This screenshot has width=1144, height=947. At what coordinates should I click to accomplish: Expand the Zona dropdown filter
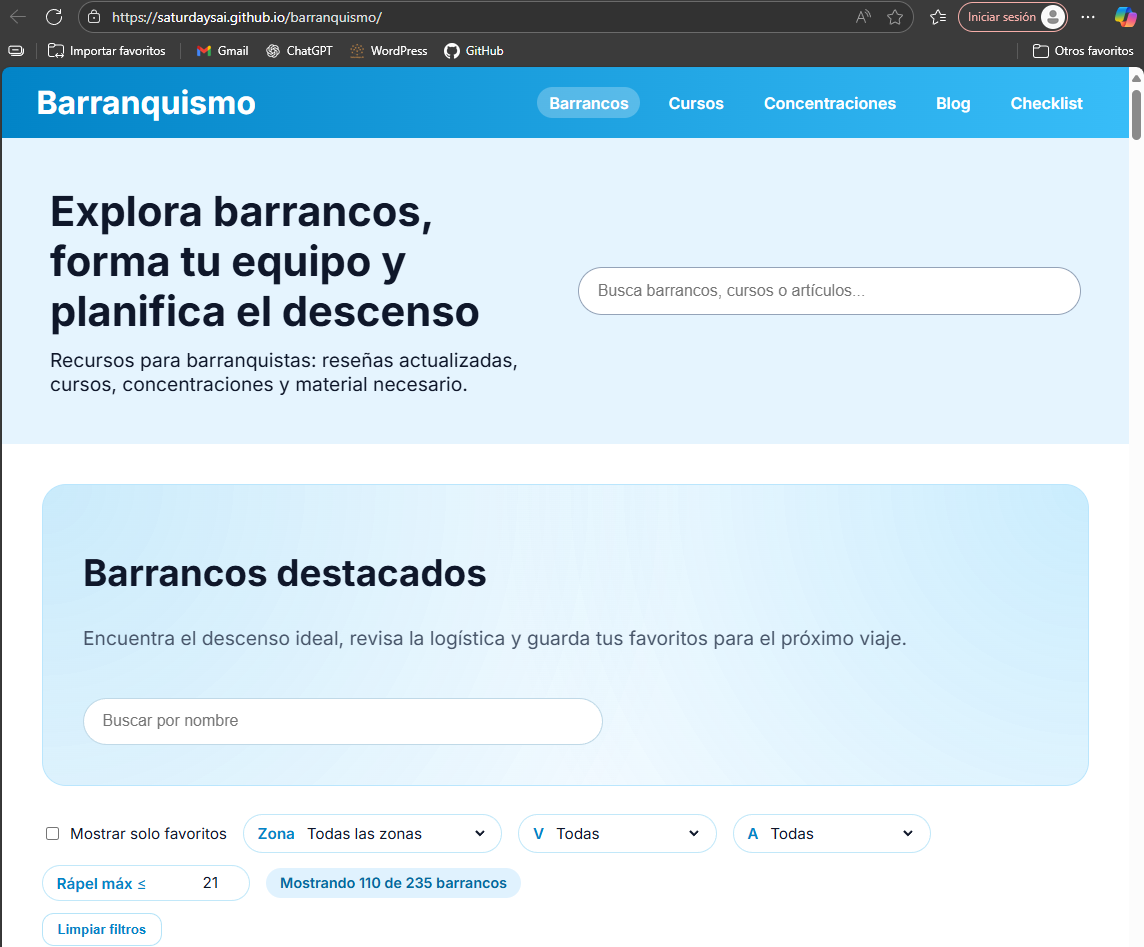(x=372, y=834)
